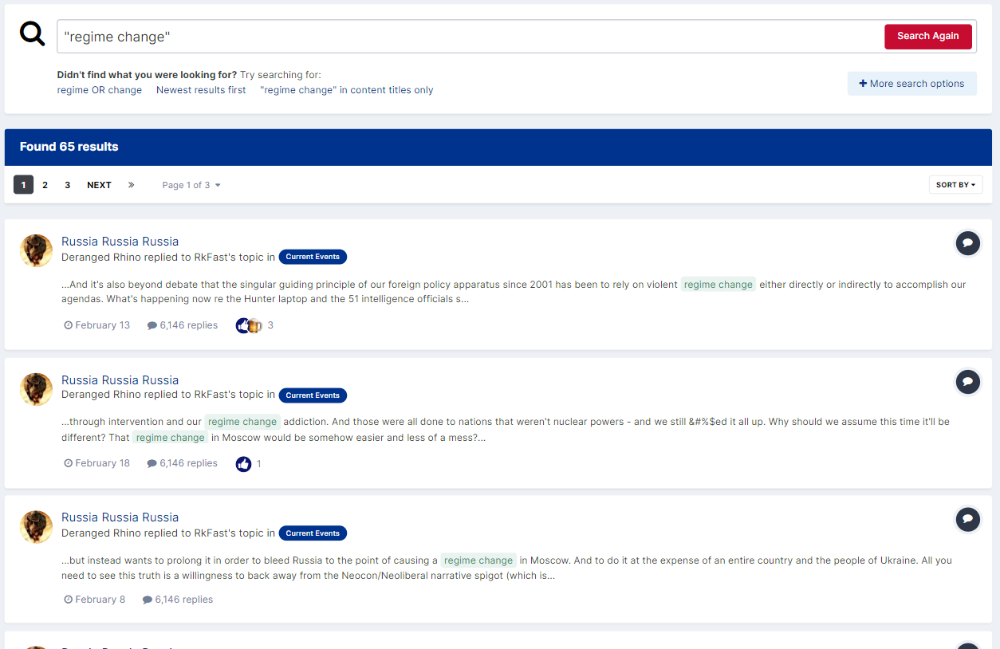Click the NEXT page link

pos(99,185)
